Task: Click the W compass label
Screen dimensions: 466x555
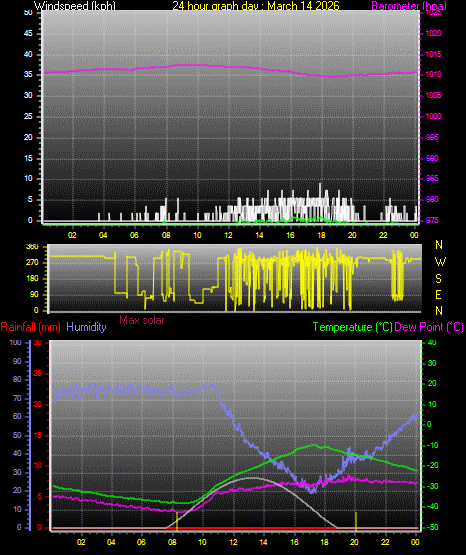Action: coord(440,262)
